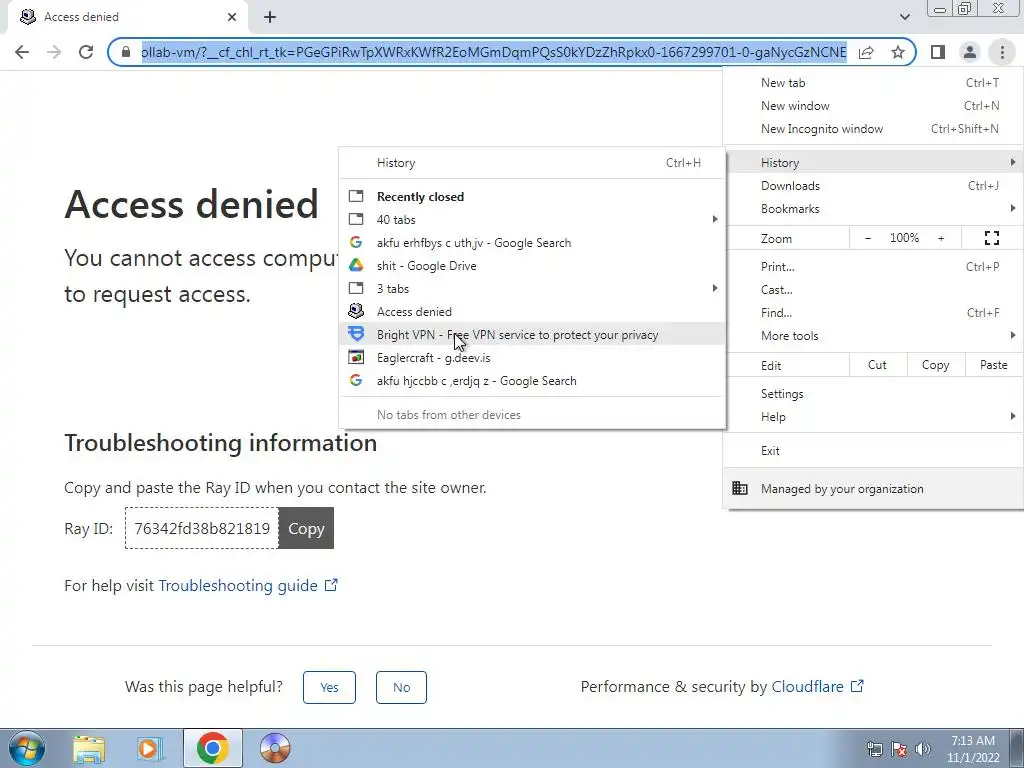
Task: Click the fullscreen zoom icon
Action: (991, 238)
